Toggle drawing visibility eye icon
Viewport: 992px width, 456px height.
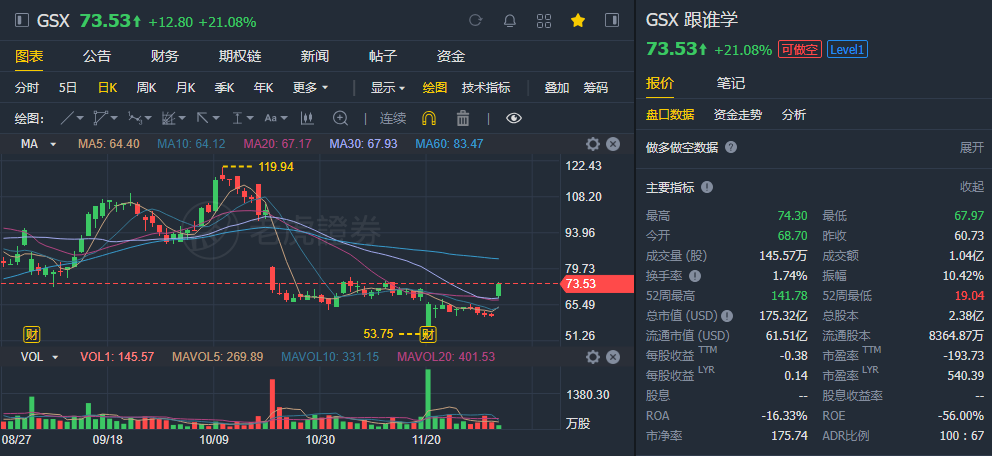coord(514,118)
